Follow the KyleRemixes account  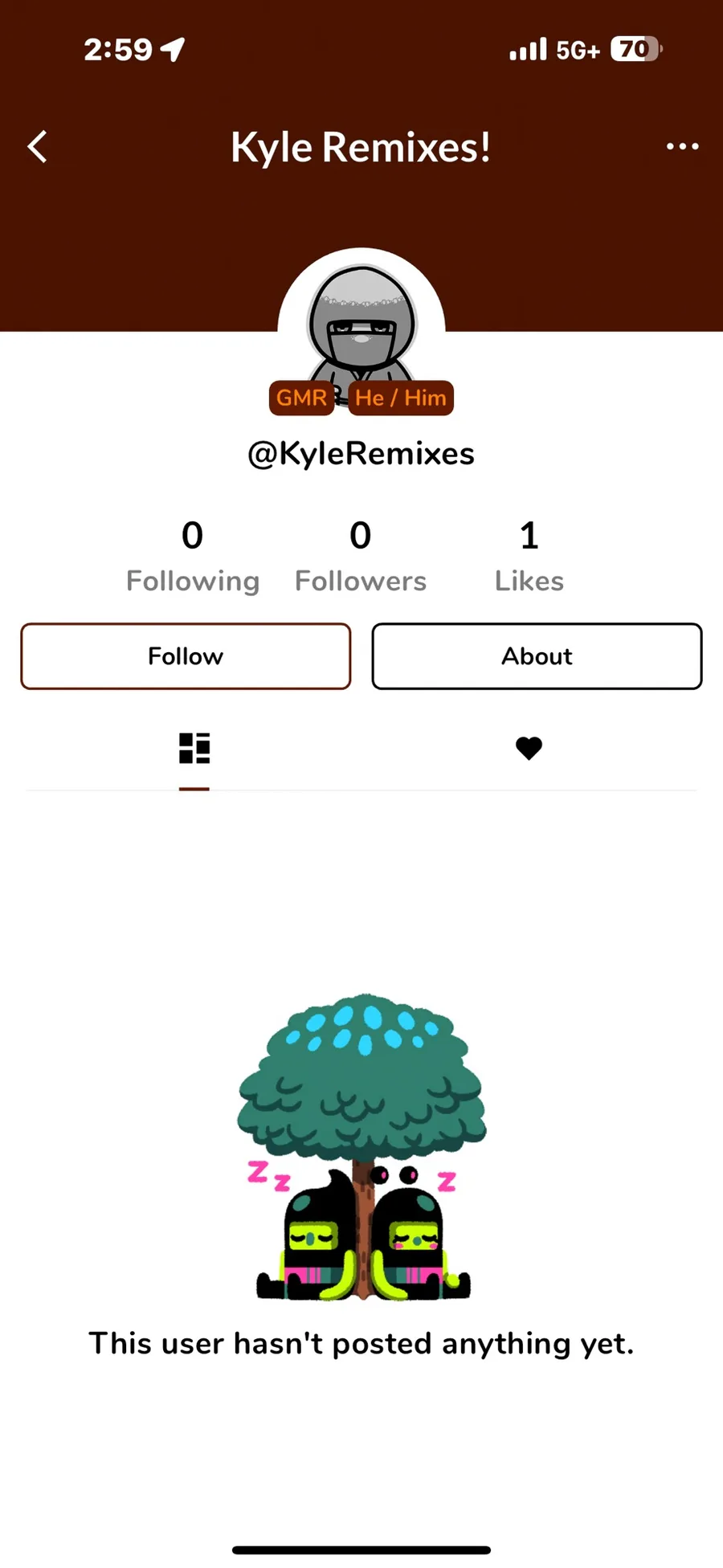(x=186, y=656)
